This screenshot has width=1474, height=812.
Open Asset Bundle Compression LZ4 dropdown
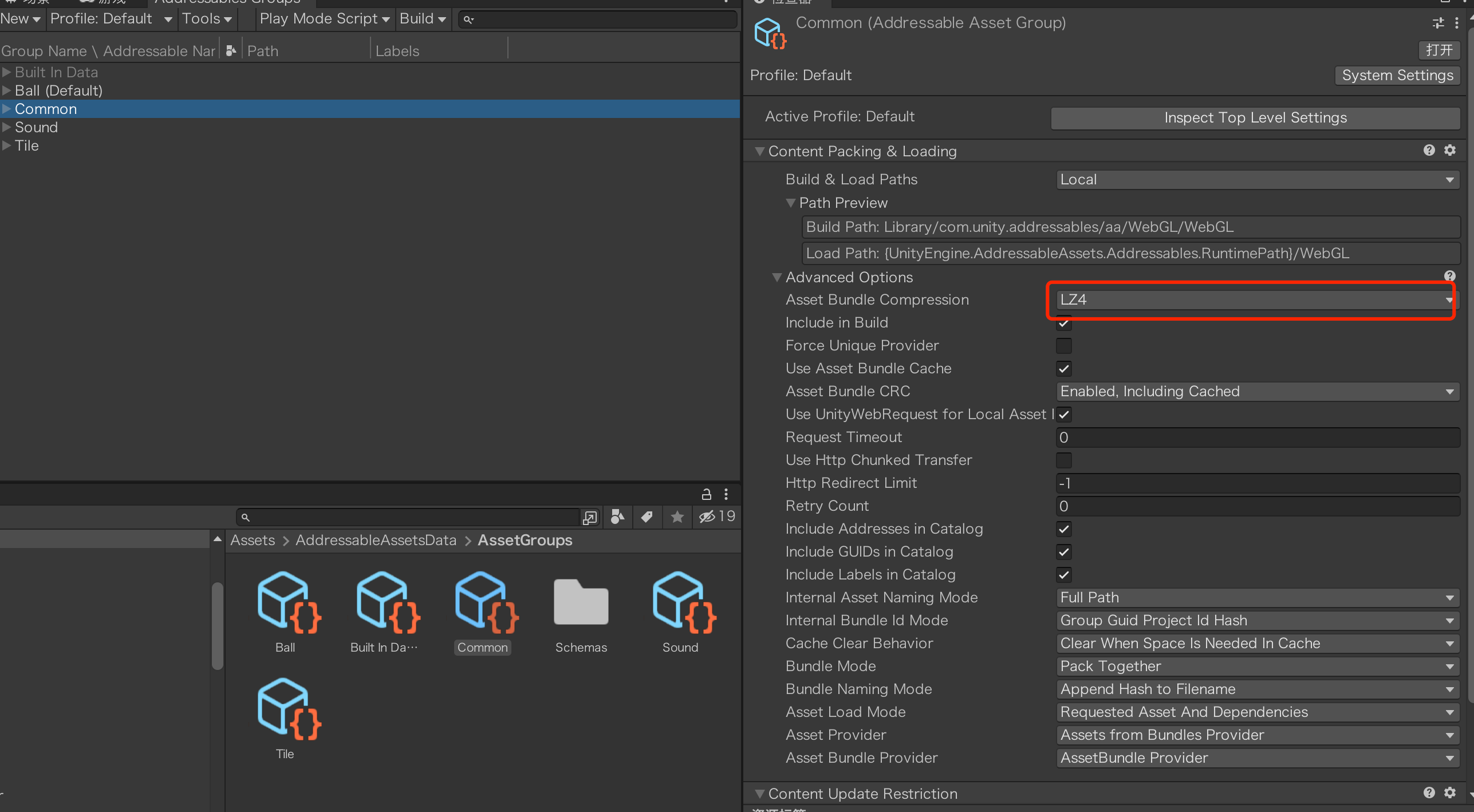click(1256, 300)
